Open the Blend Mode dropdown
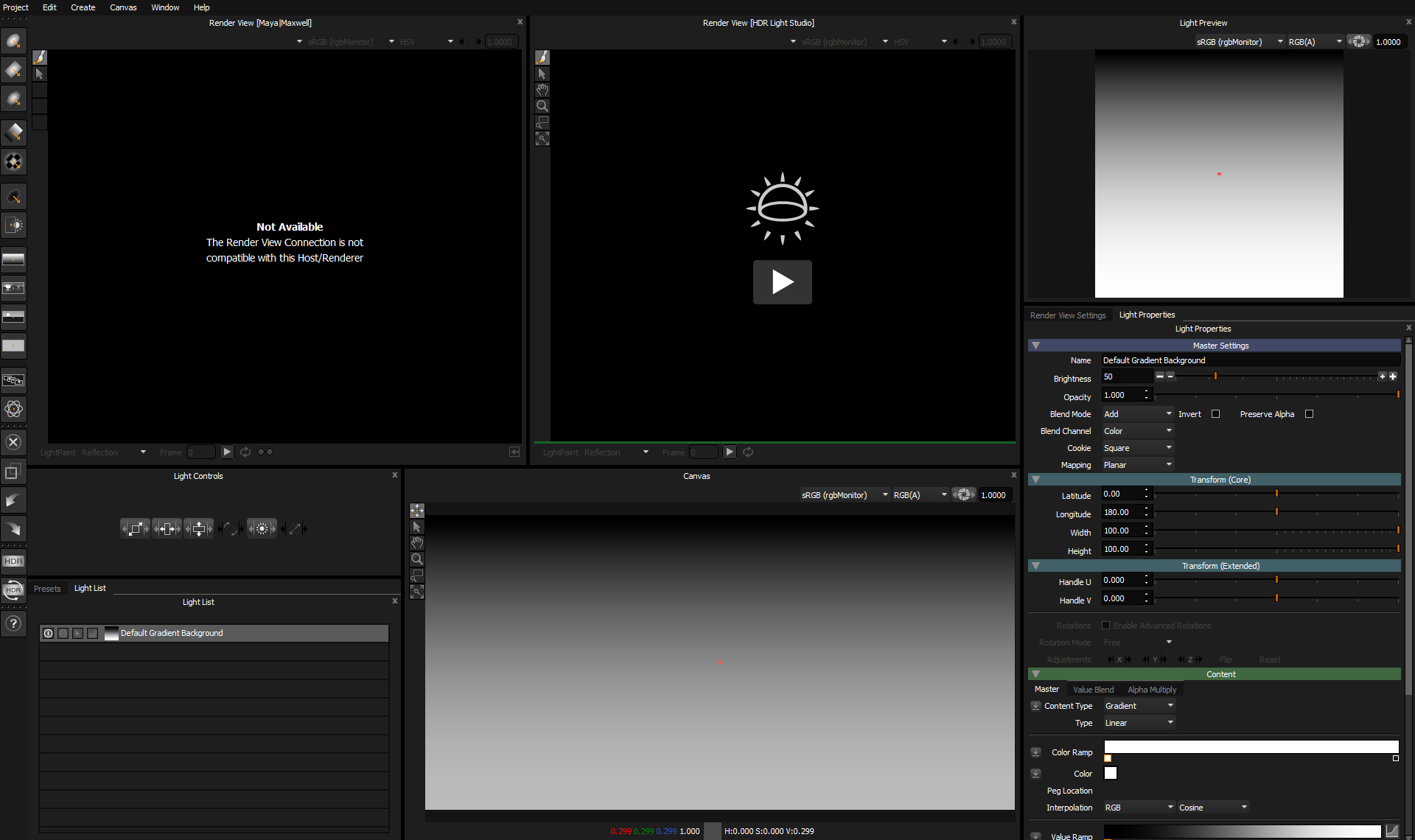The image size is (1415, 840). point(1138,413)
